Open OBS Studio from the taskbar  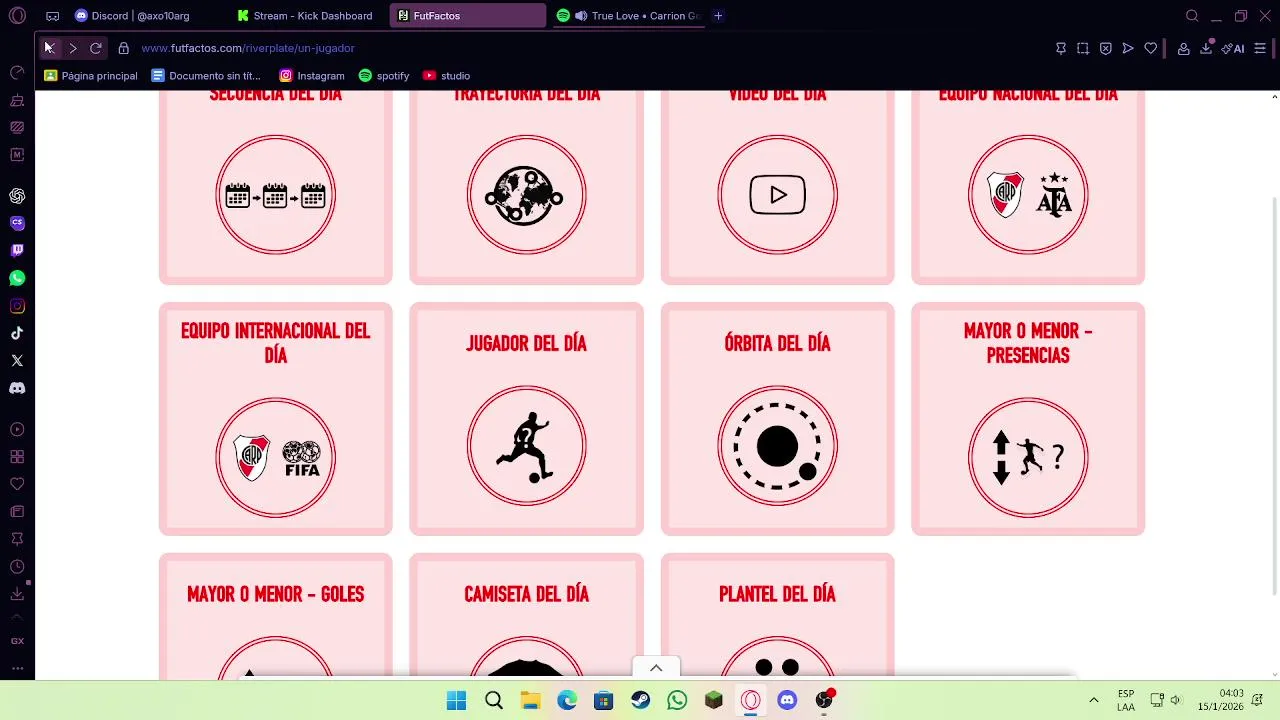[x=824, y=700]
